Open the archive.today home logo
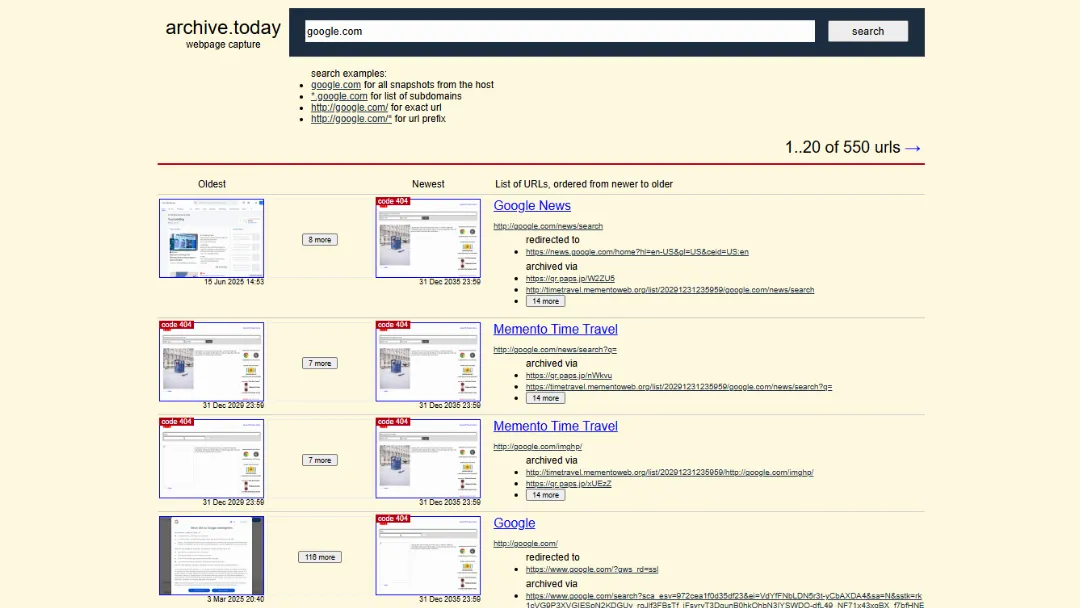1080x608 pixels. tap(223, 28)
